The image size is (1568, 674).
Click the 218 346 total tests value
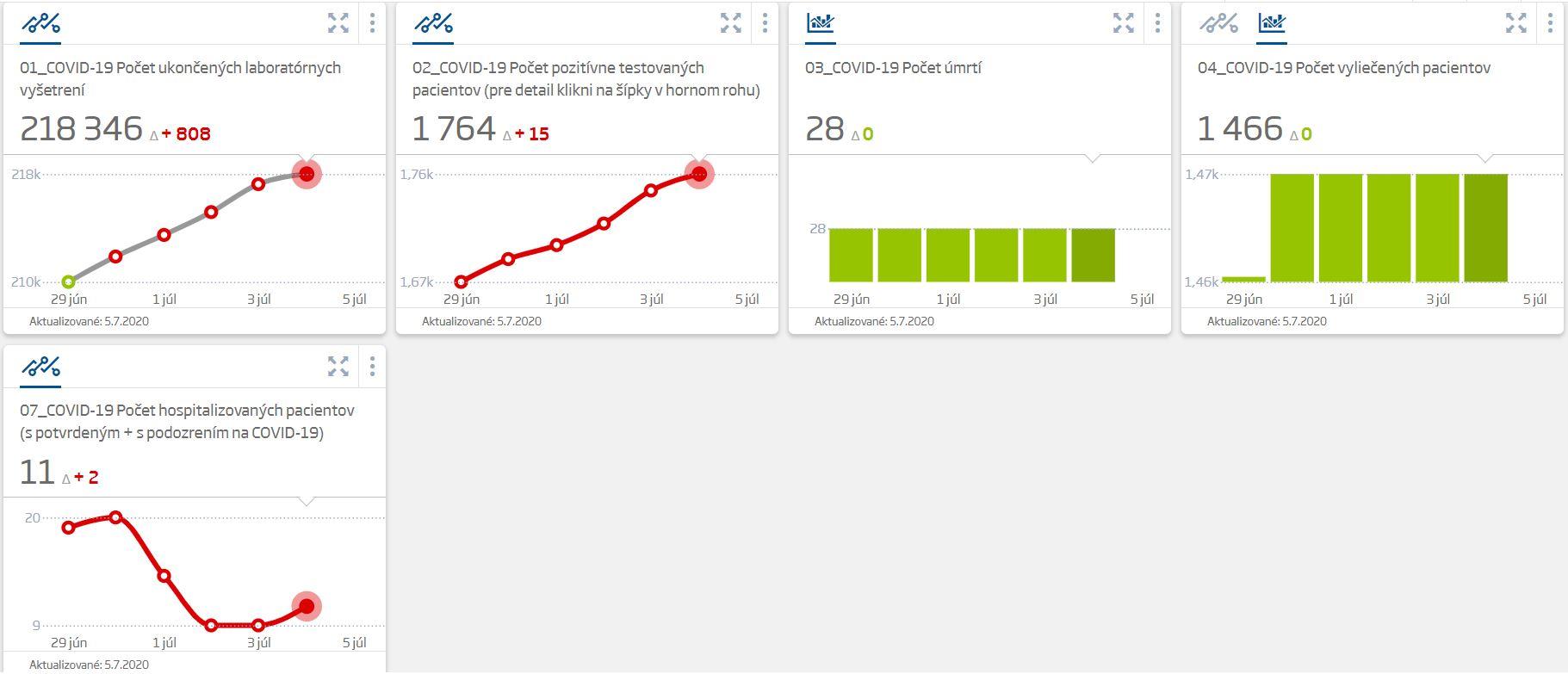pyautogui.click(x=81, y=129)
